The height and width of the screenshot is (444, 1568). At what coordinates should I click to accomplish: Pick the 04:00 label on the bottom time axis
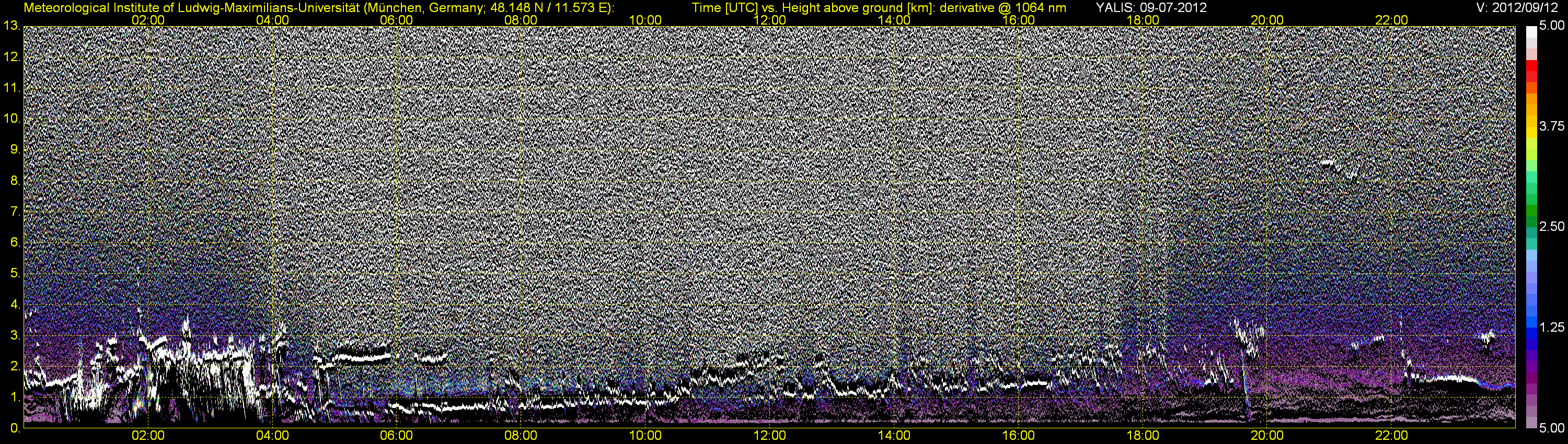pos(272,436)
